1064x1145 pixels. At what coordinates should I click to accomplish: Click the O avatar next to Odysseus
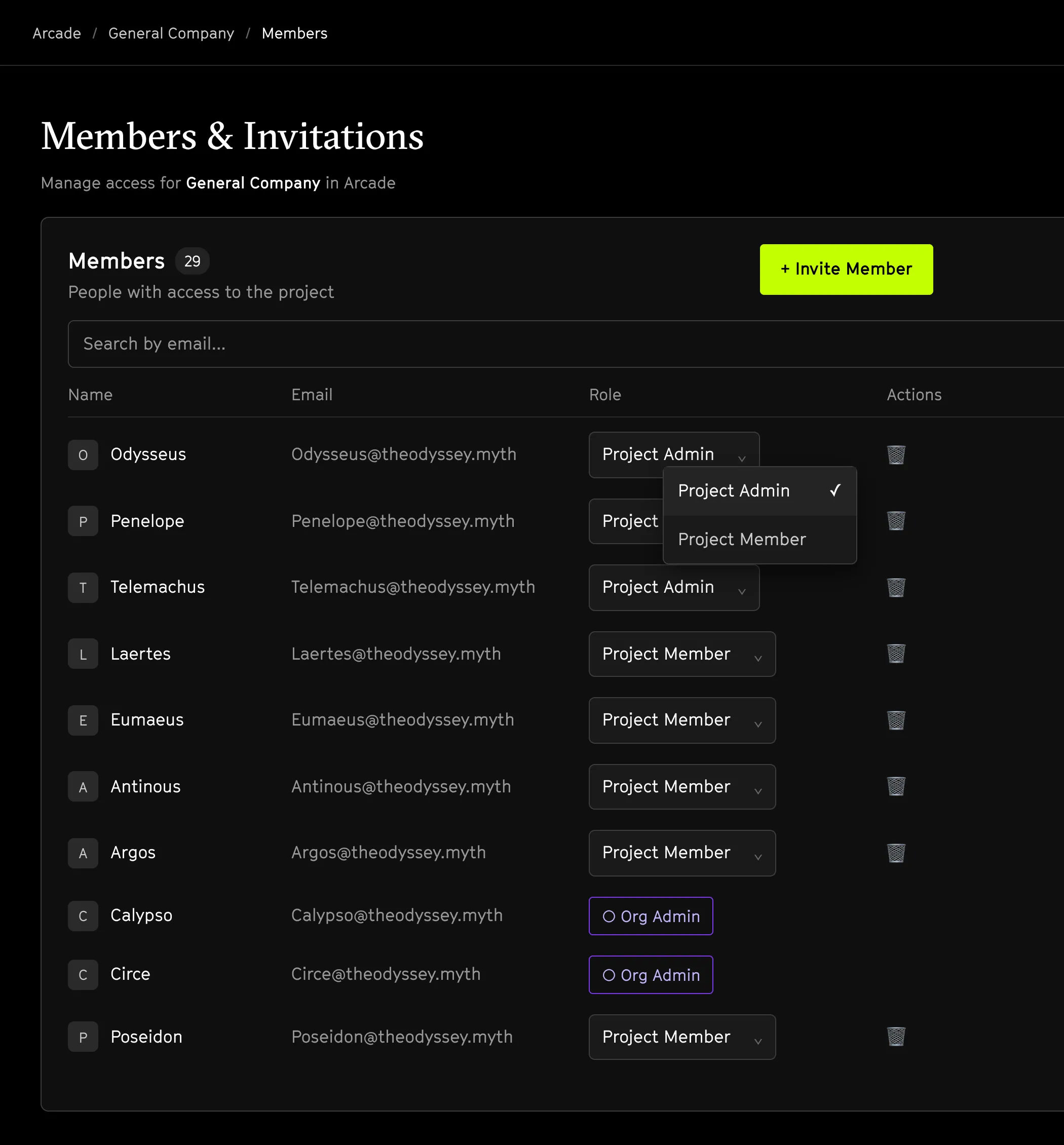83,455
